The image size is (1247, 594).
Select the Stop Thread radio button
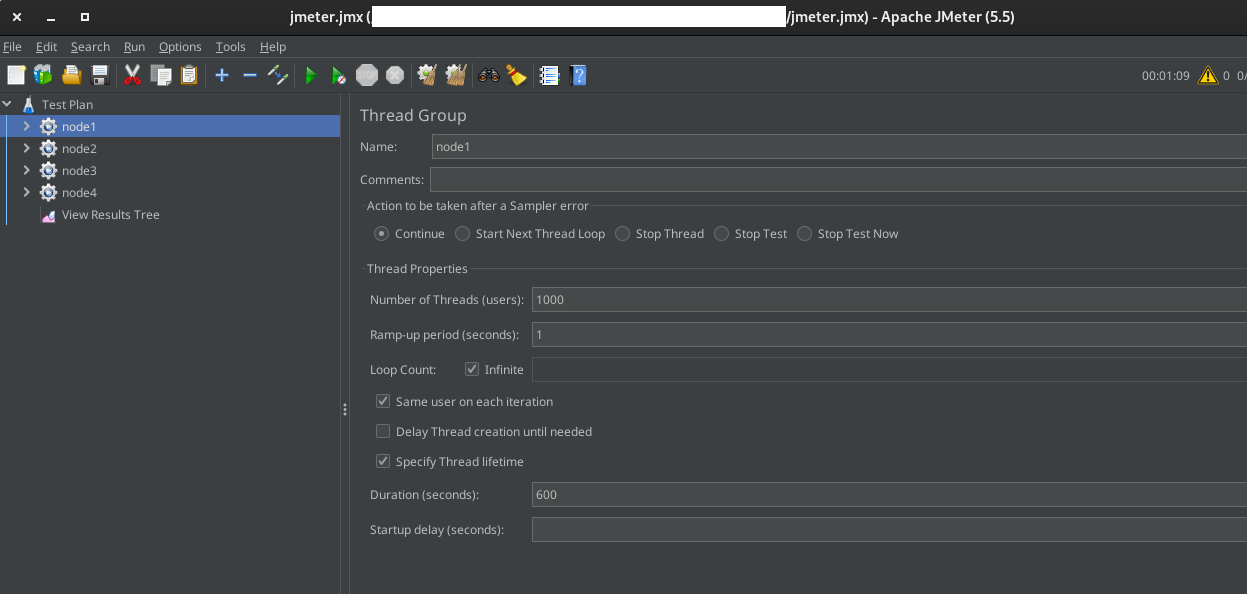pyautogui.click(x=622, y=234)
